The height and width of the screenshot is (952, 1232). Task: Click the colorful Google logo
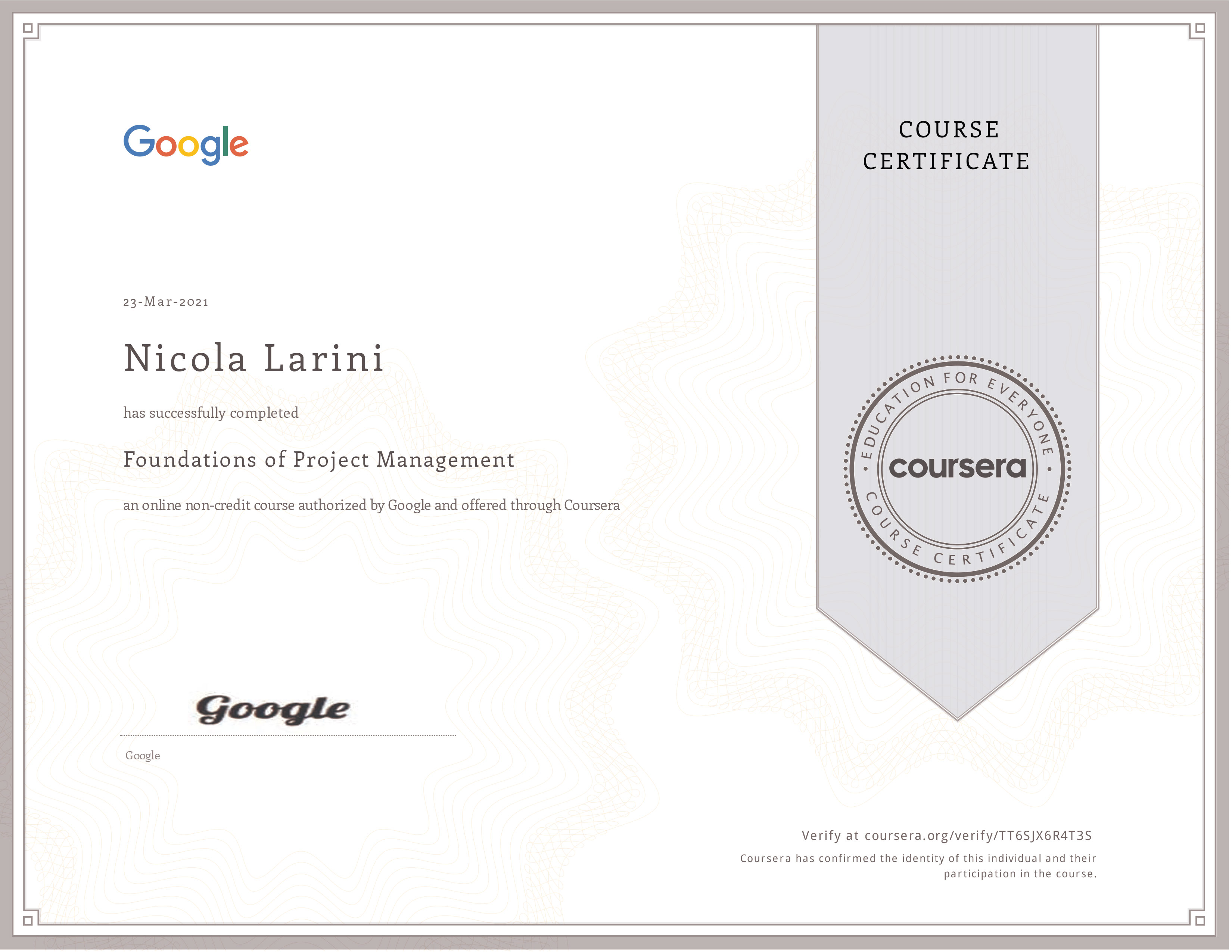pyautogui.click(x=186, y=145)
